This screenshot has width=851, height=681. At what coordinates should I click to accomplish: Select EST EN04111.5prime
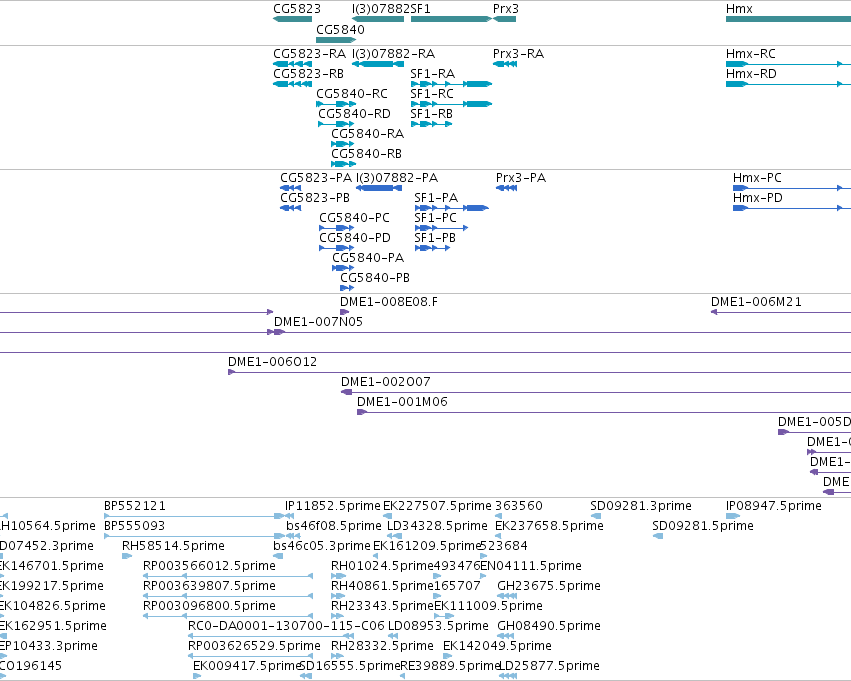(x=531, y=567)
